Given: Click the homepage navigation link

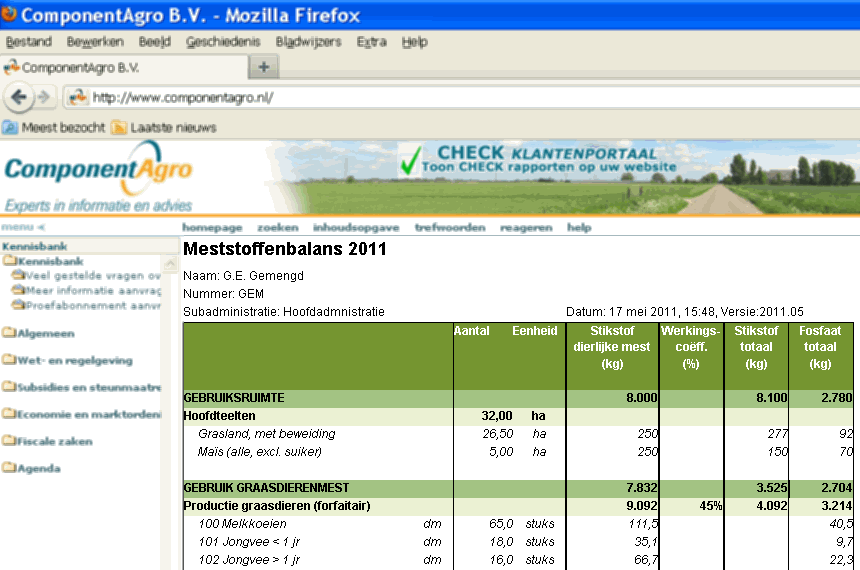Looking at the screenshot, I should (x=212, y=228).
